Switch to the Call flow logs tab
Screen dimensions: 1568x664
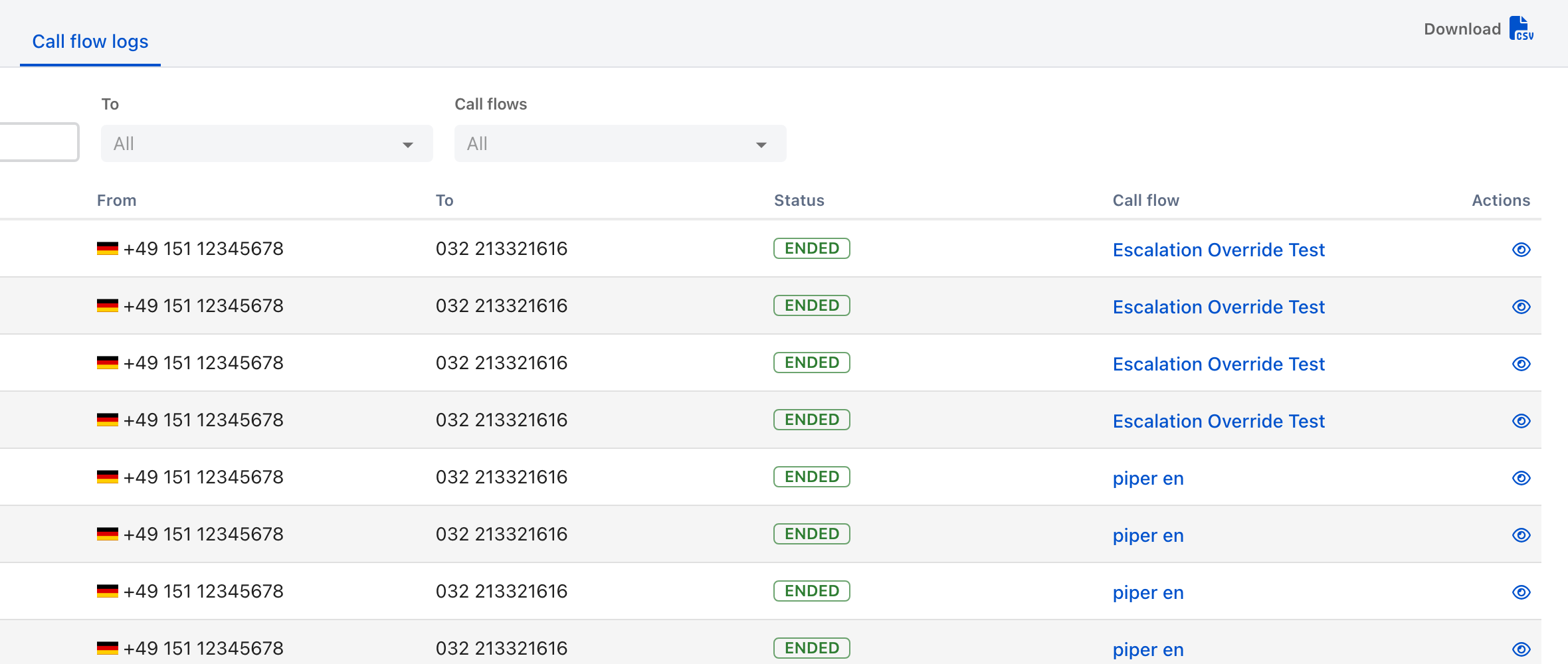[x=90, y=41]
